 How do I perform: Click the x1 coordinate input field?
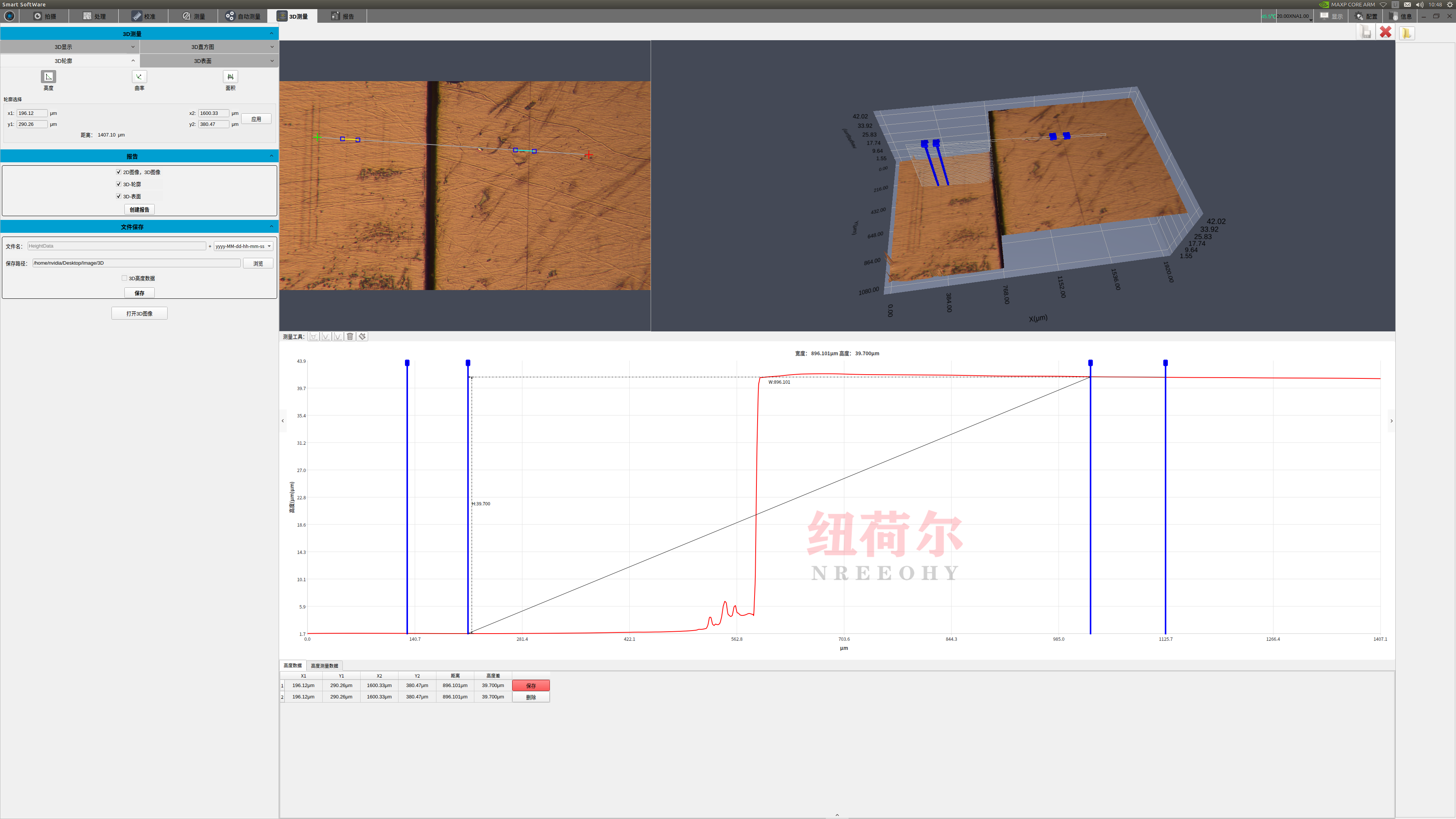click(31, 113)
